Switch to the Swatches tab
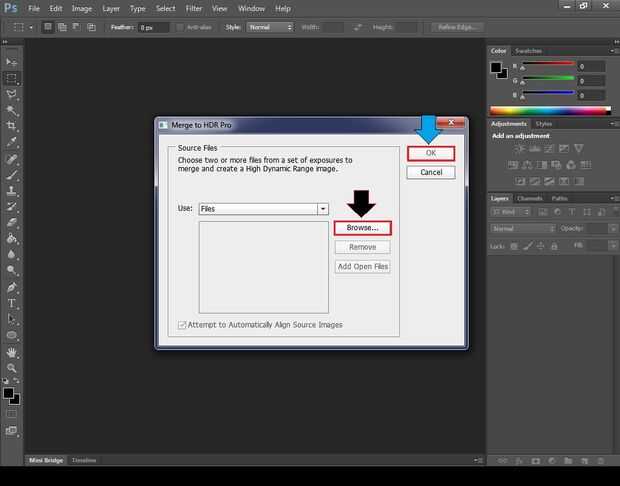This screenshot has height=486, width=620. [528, 51]
